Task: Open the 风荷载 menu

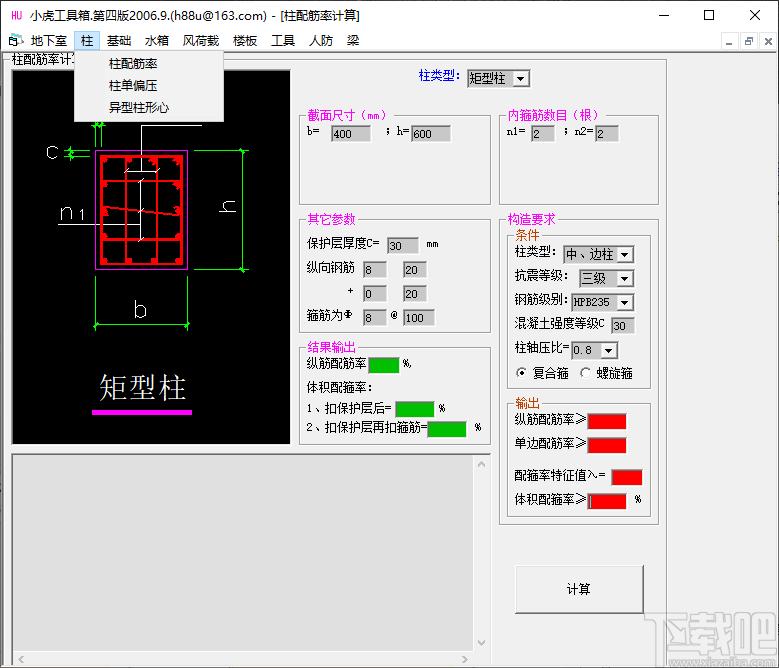Action: click(201, 41)
